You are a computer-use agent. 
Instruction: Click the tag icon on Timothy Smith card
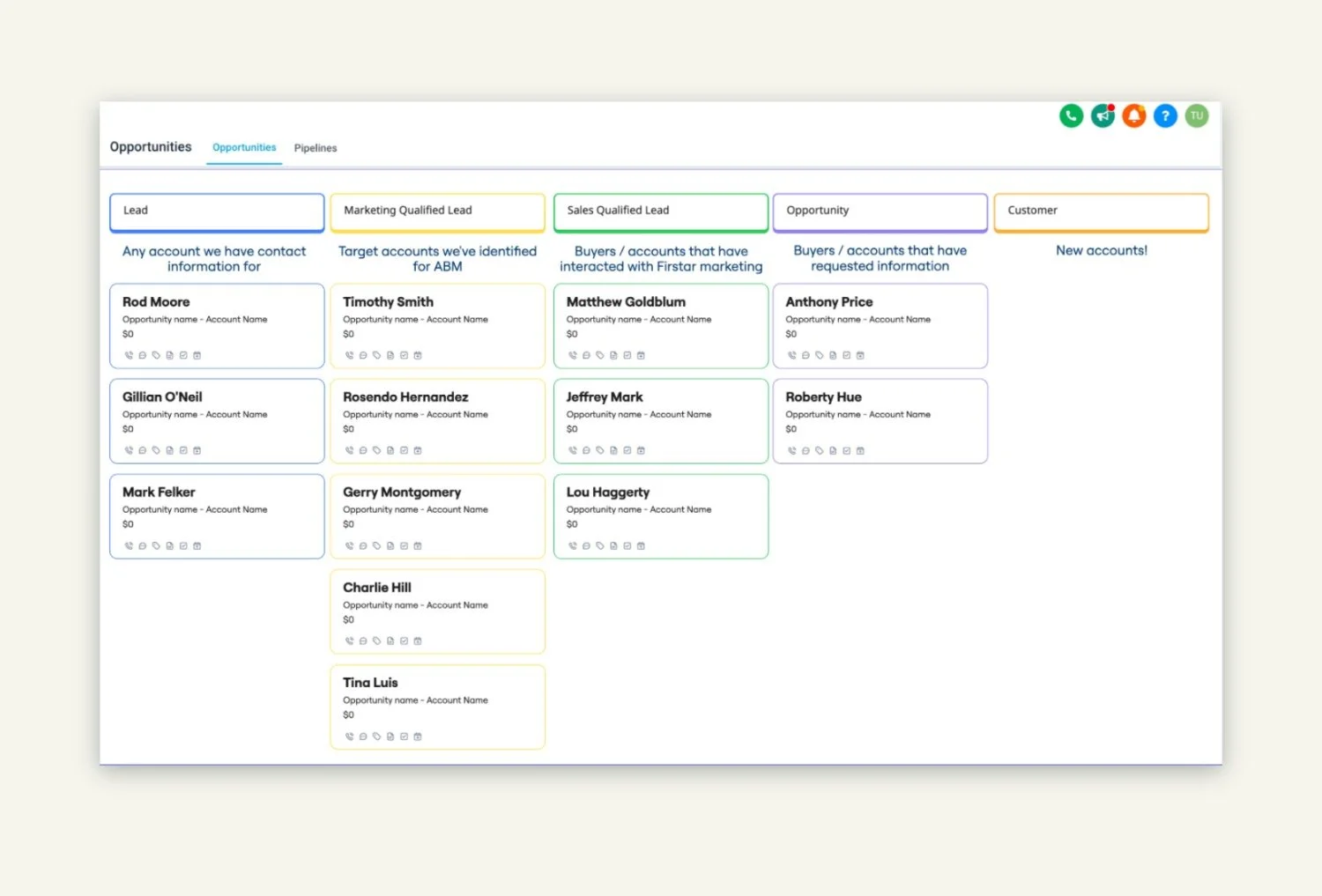[x=376, y=355]
